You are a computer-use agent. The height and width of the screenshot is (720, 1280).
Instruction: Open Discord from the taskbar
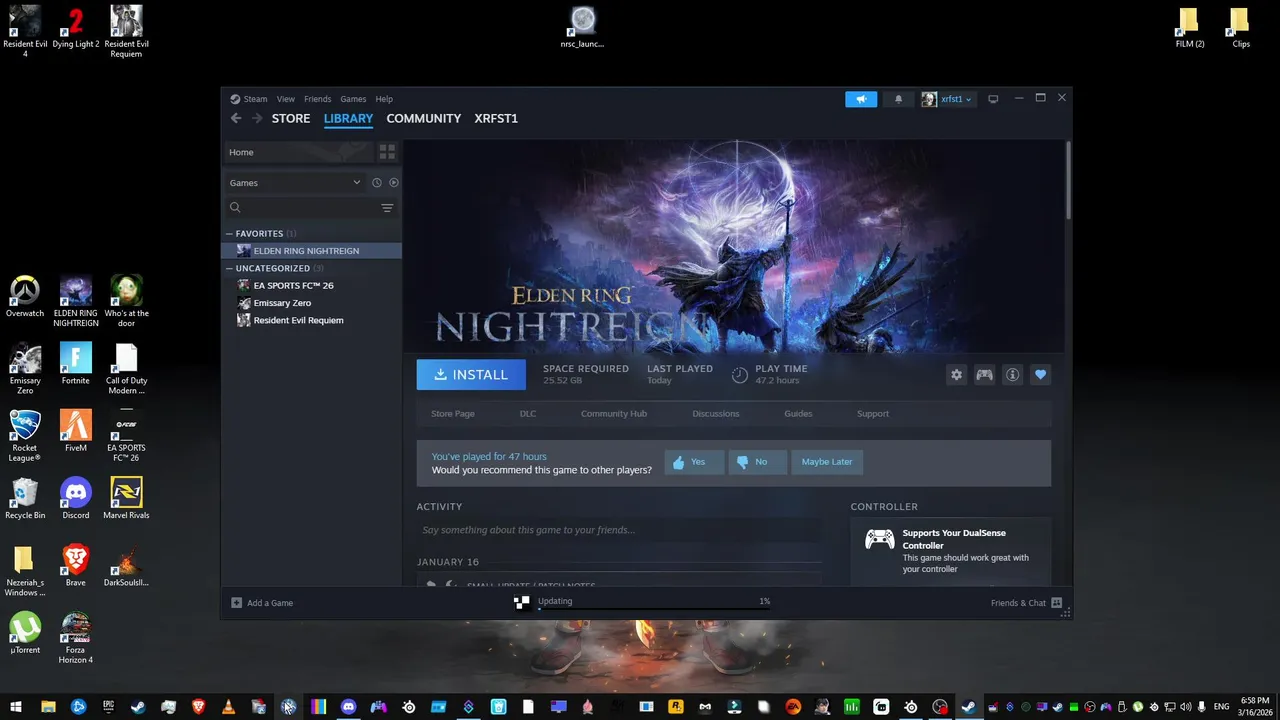coord(348,708)
